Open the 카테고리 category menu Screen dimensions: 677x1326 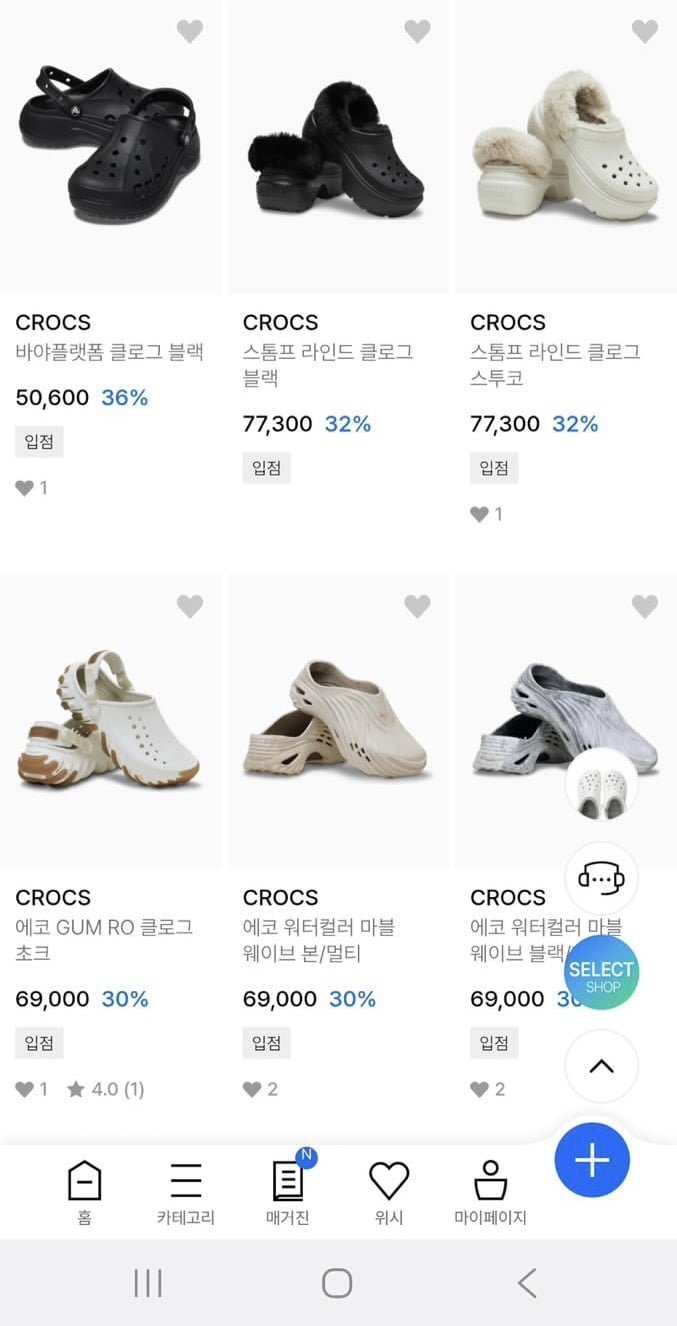(x=186, y=1192)
